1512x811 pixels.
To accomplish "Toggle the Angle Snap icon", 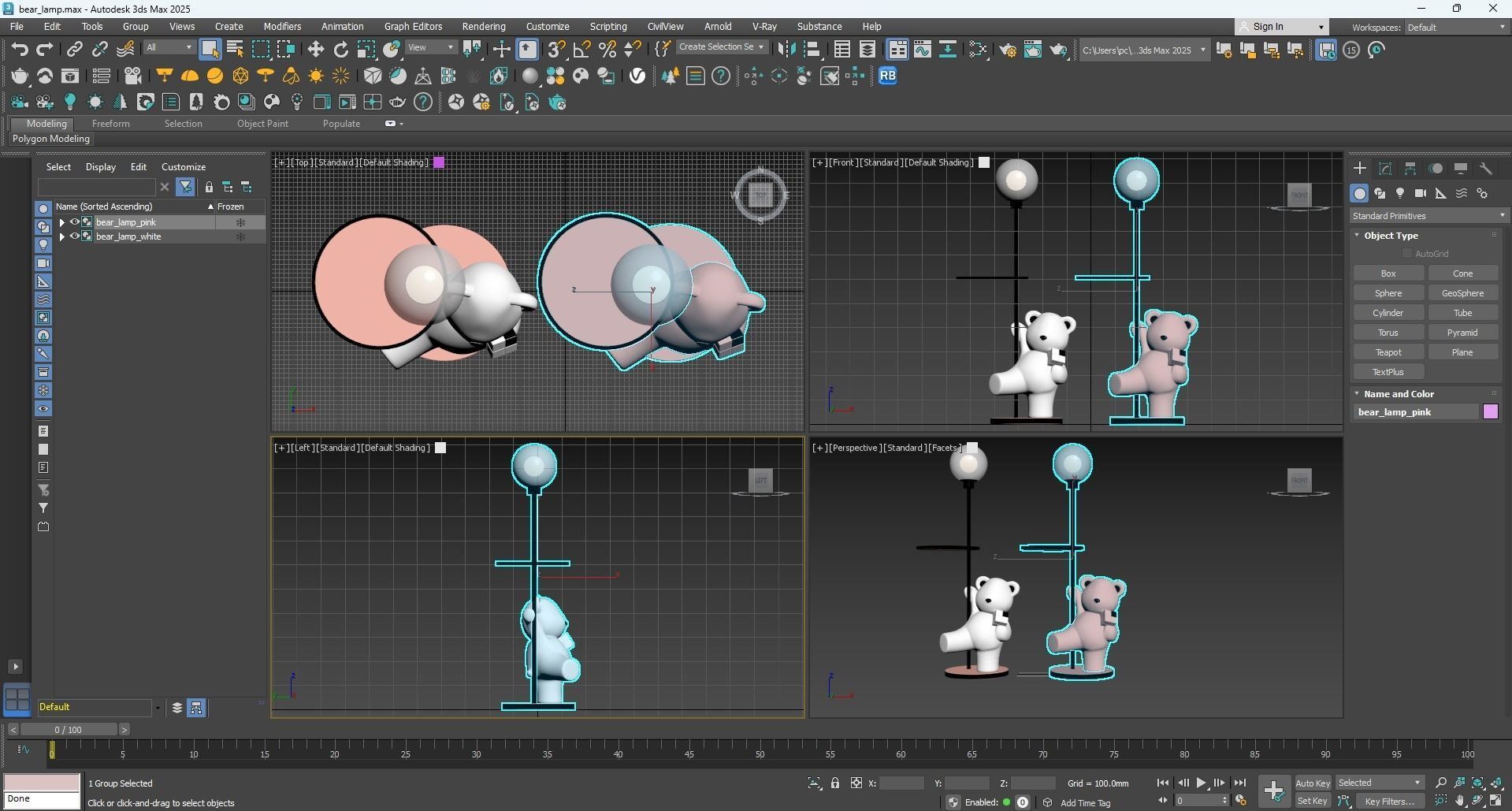I will point(581,50).
